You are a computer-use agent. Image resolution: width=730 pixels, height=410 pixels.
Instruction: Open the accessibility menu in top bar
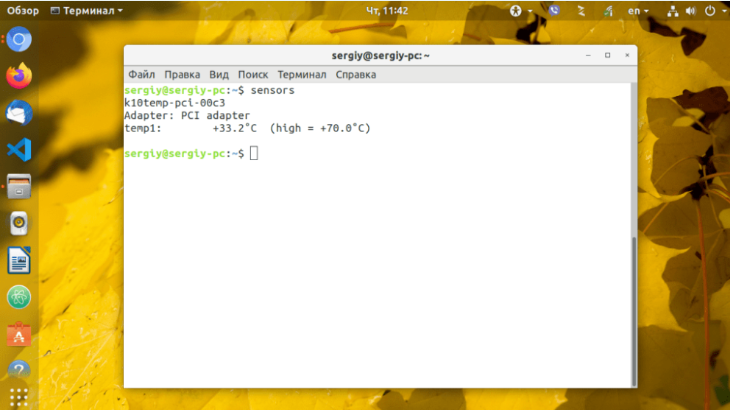click(518, 11)
